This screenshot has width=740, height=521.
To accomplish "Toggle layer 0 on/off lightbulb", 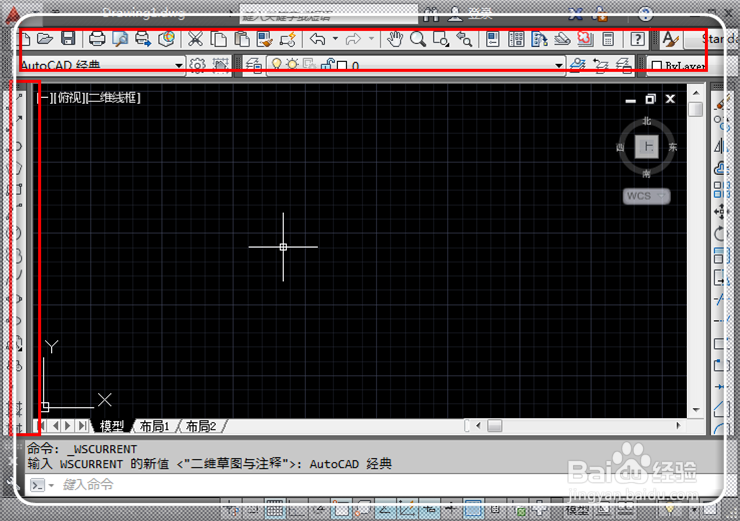I will [x=277, y=64].
